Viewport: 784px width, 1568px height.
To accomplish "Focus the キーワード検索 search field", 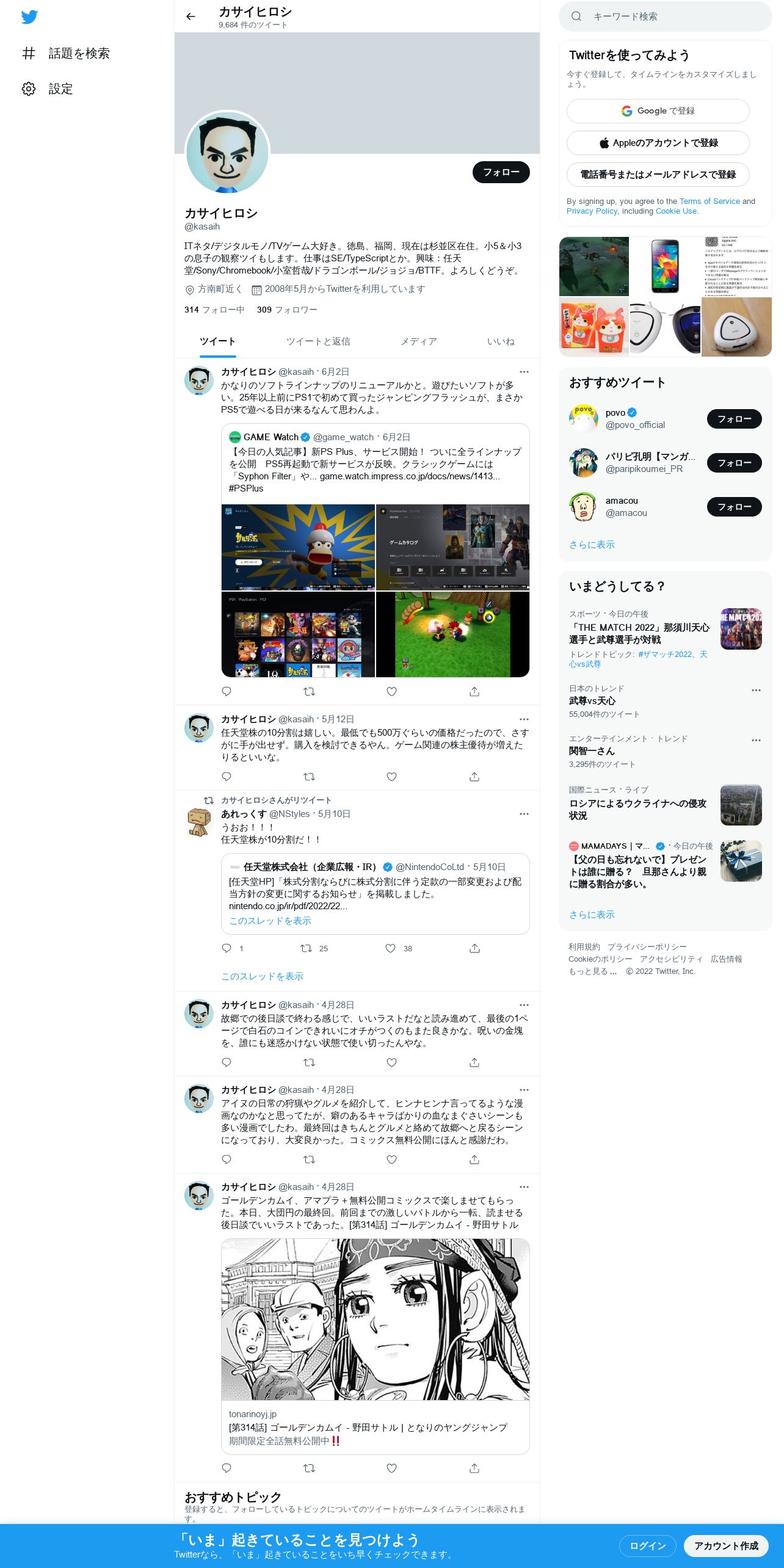I will 666,16.
